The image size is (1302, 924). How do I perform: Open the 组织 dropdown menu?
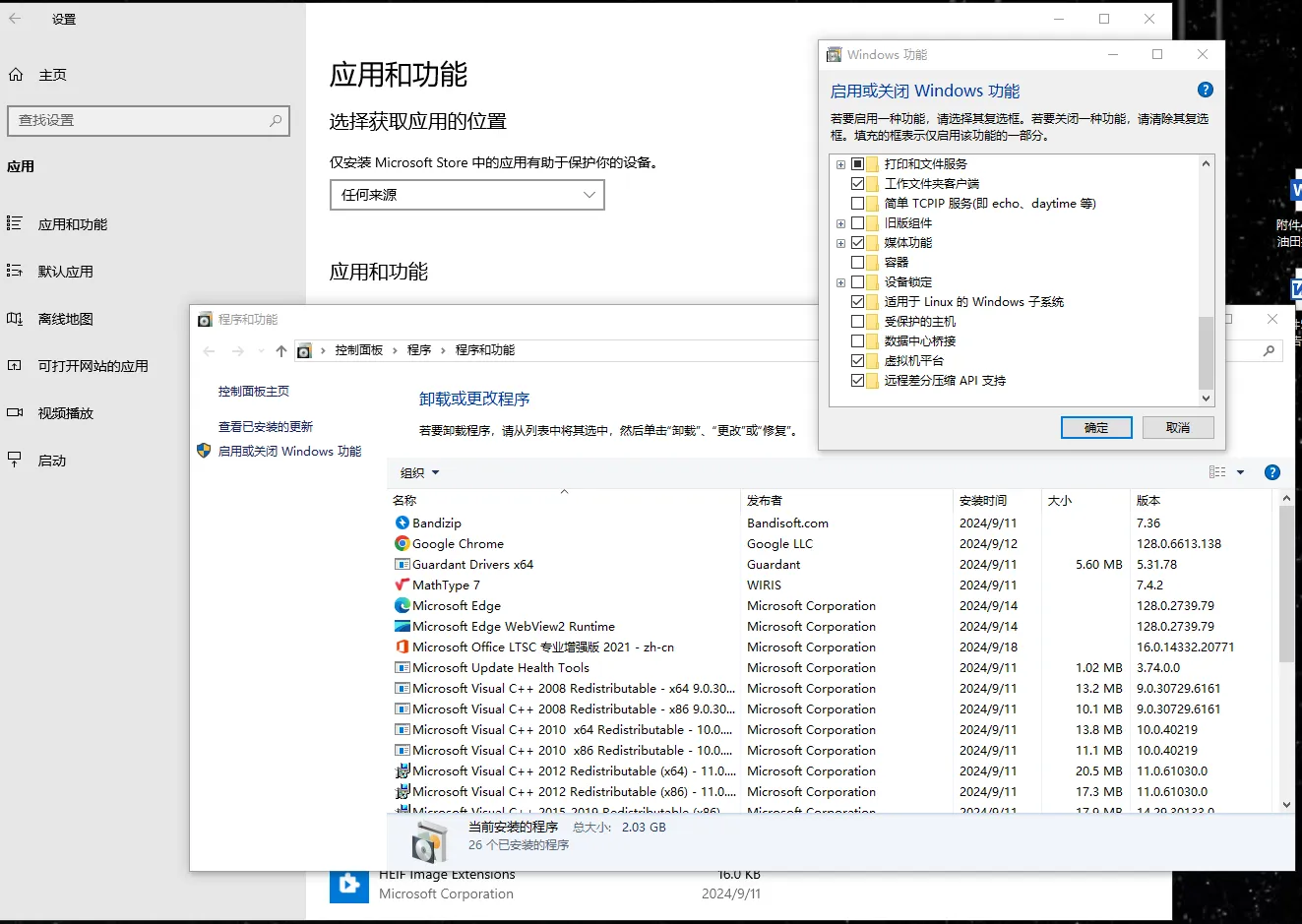tap(420, 472)
